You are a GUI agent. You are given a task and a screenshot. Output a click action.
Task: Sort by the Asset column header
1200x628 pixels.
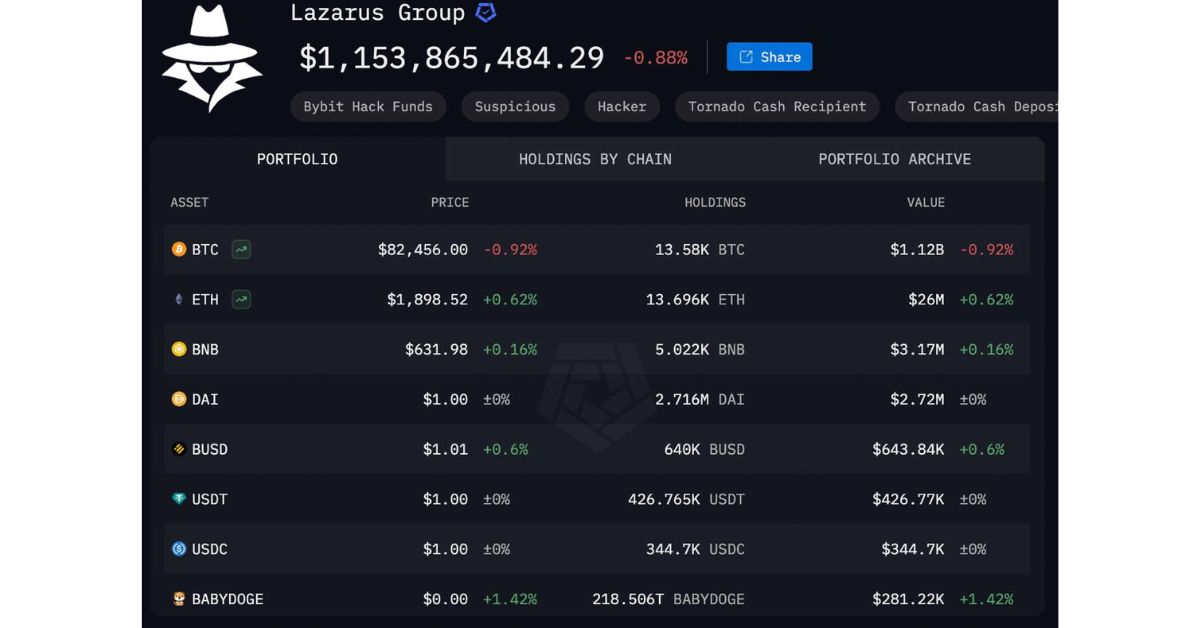click(x=189, y=202)
